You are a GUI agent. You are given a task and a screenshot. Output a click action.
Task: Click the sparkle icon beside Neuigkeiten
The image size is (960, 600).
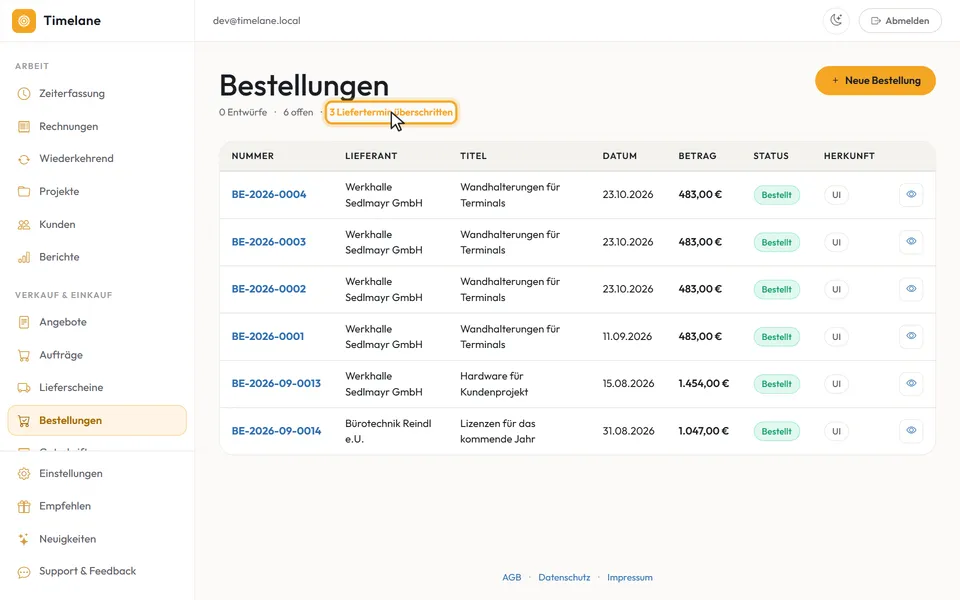[24, 539]
